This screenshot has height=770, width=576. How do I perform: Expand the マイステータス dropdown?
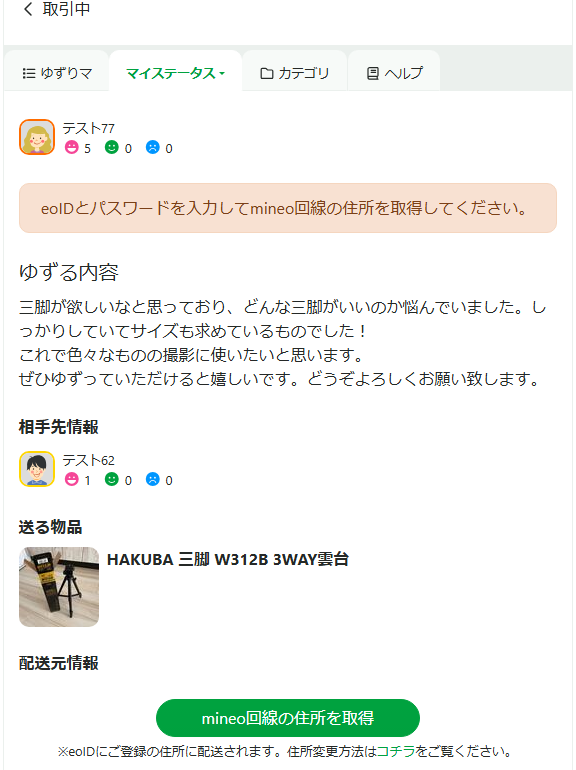[x=175, y=73]
